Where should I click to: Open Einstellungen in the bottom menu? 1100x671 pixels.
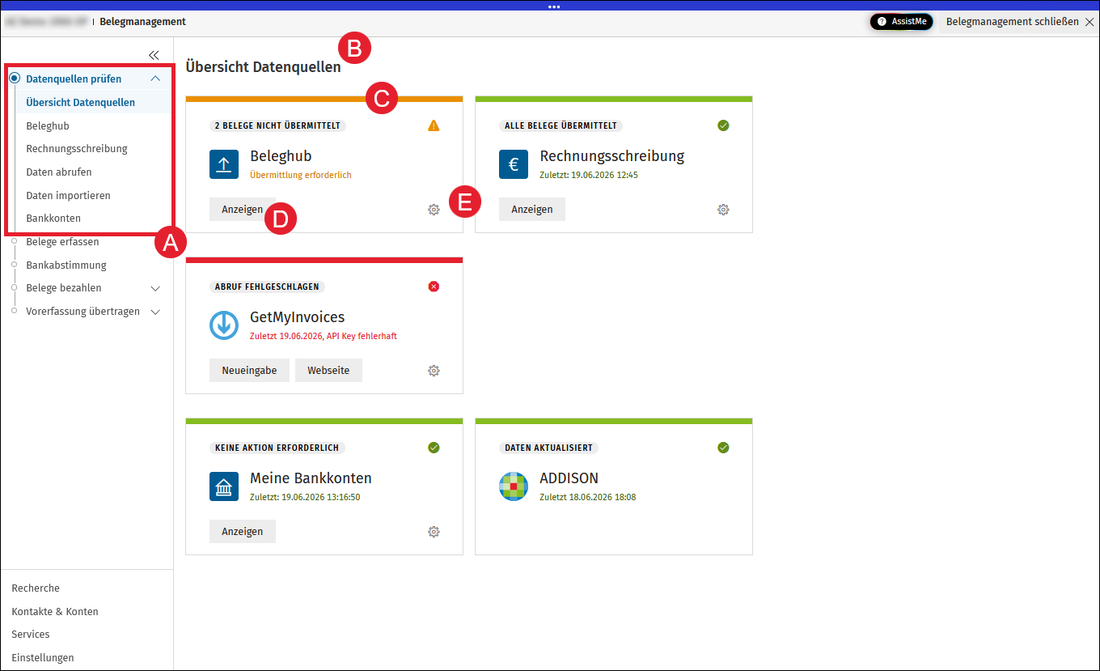pos(42,658)
